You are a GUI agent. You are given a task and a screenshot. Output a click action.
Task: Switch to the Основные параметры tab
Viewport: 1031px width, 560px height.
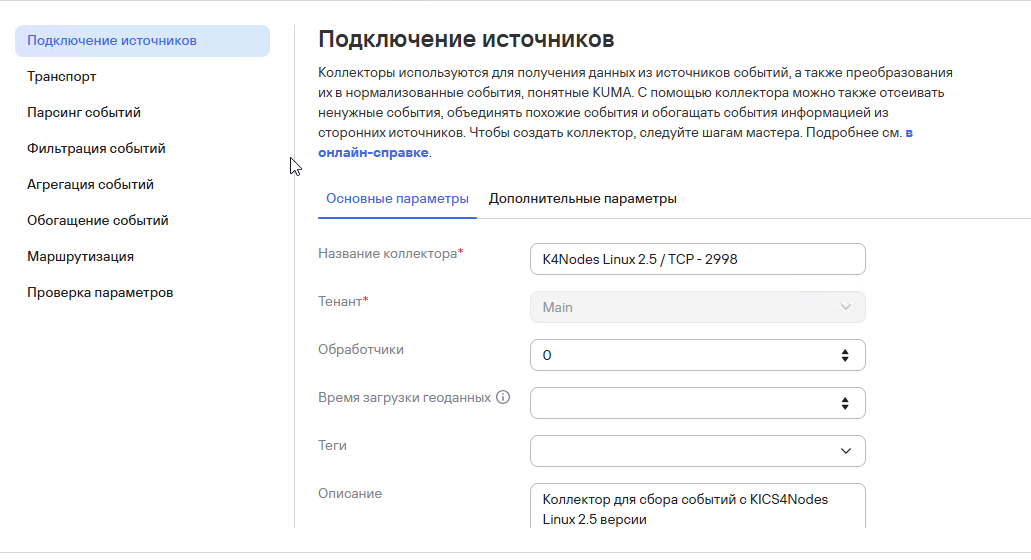tap(397, 198)
